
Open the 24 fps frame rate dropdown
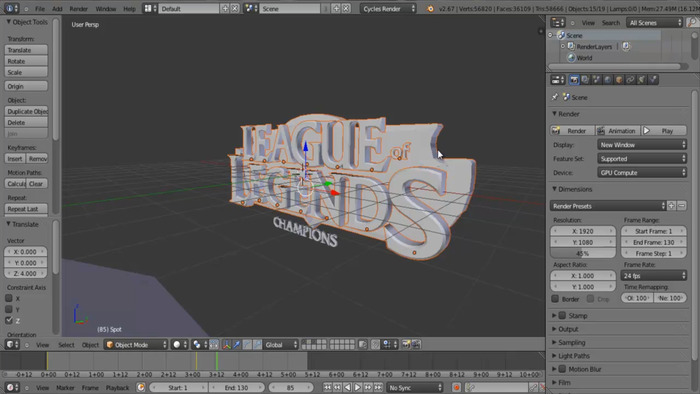654,275
